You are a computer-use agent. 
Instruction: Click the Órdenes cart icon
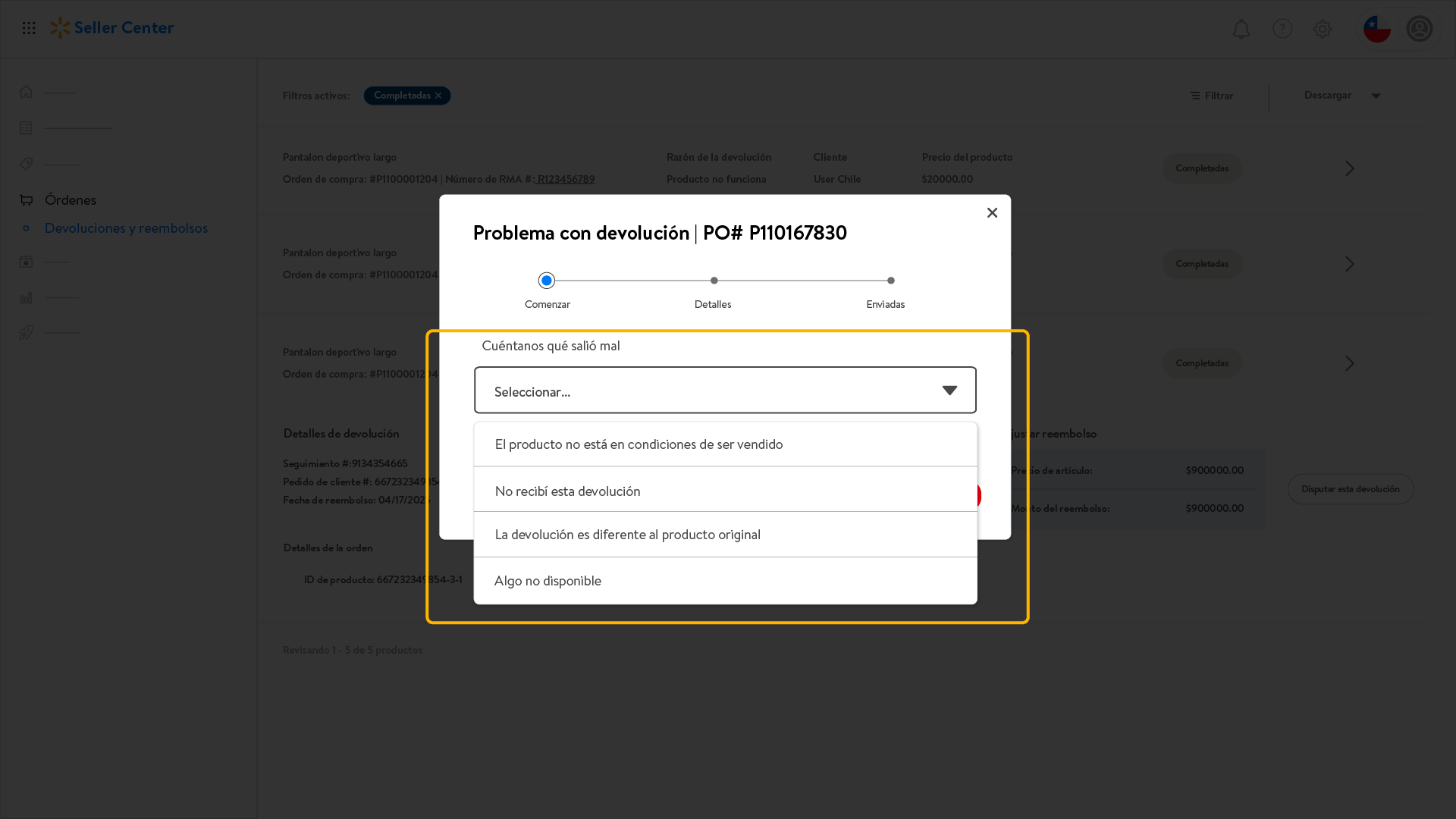pyautogui.click(x=27, y=200)
